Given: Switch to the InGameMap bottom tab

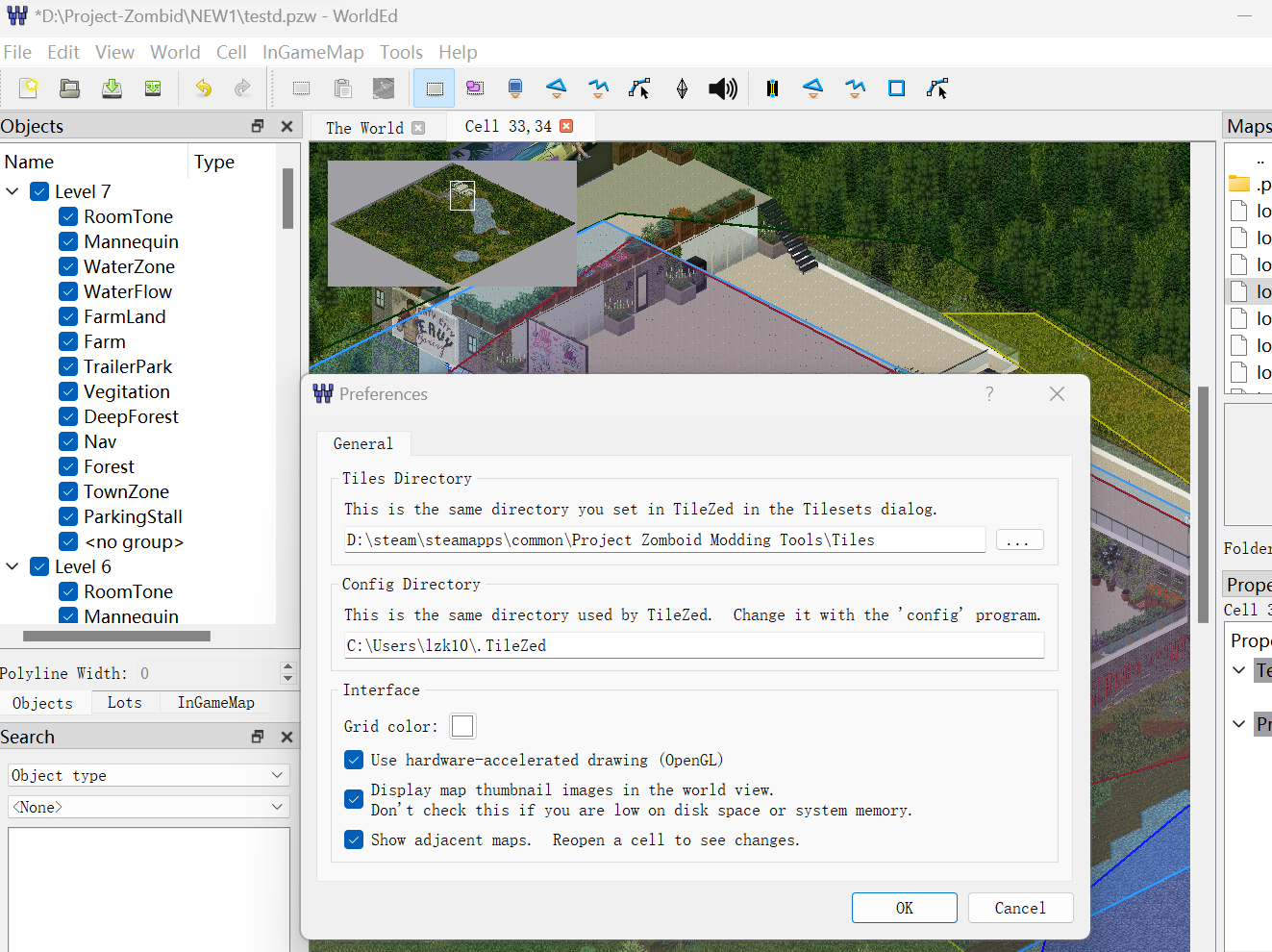Looking at the screenshot, I should 216,703.
